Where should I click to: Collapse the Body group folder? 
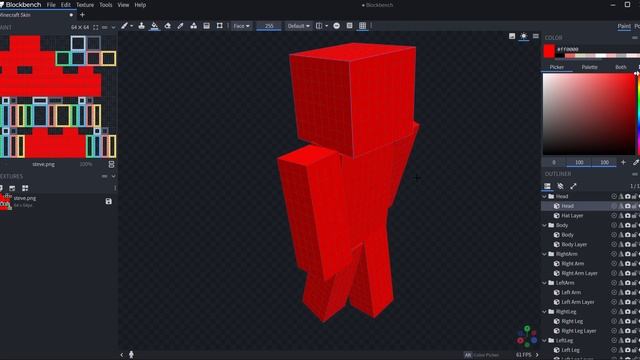tap(544, 225)
